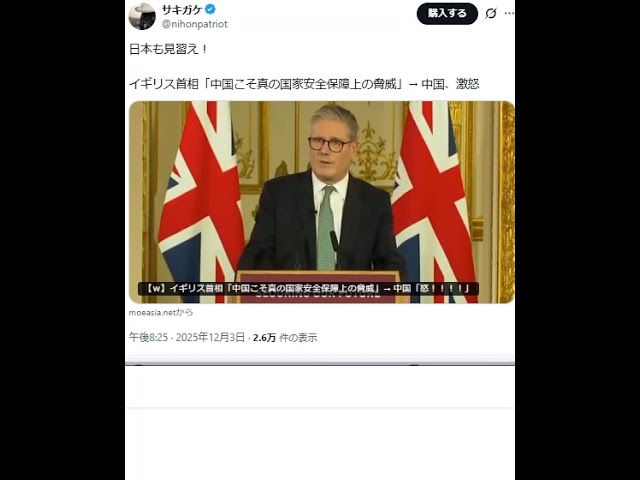Select the 日本も見習え！ tweet text
Image resolution: width=640 pixels, height=480 pixels.
click(169, 49)
